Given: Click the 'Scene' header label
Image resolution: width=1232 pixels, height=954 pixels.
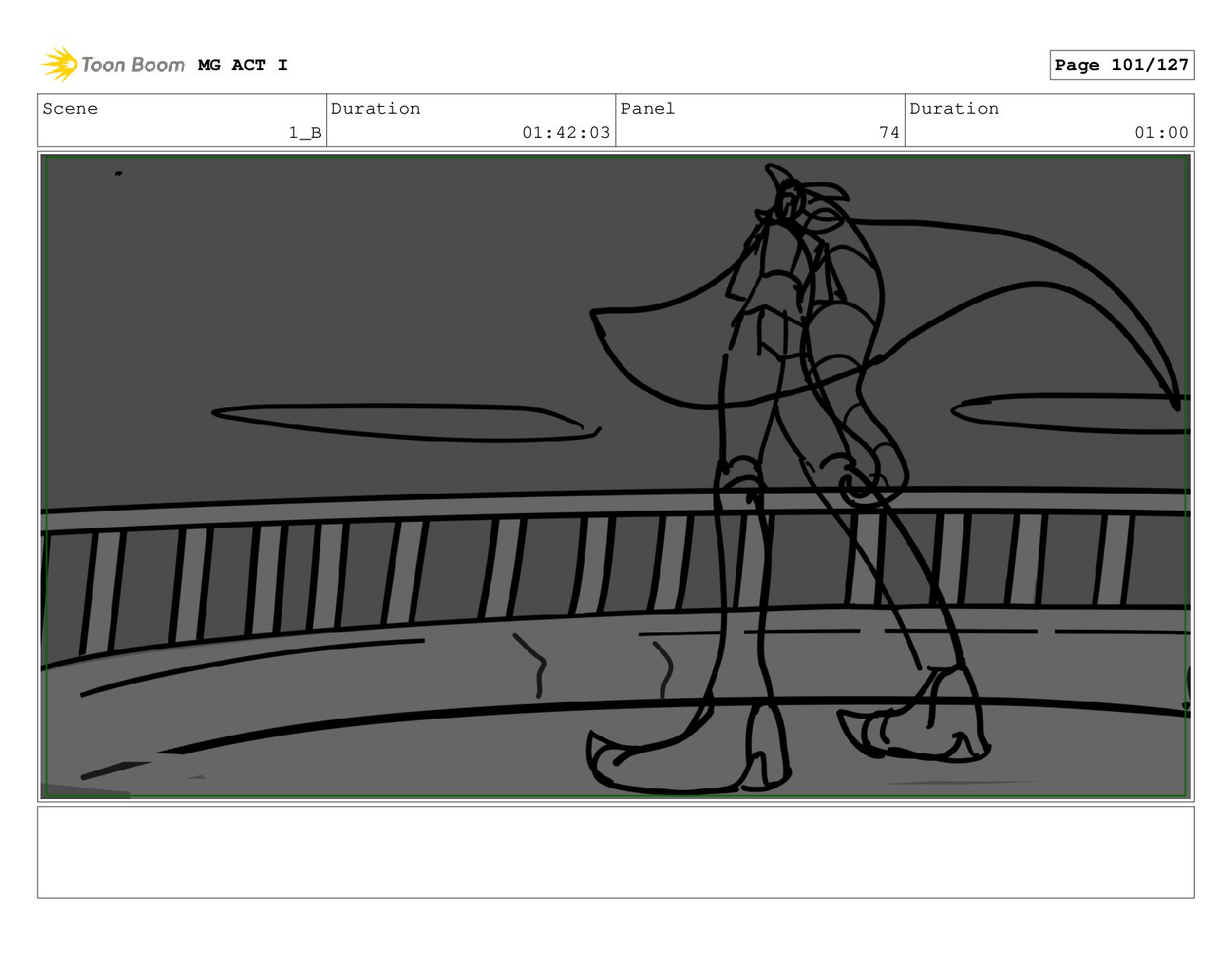Looking at the screenshot, I should 70,108.
